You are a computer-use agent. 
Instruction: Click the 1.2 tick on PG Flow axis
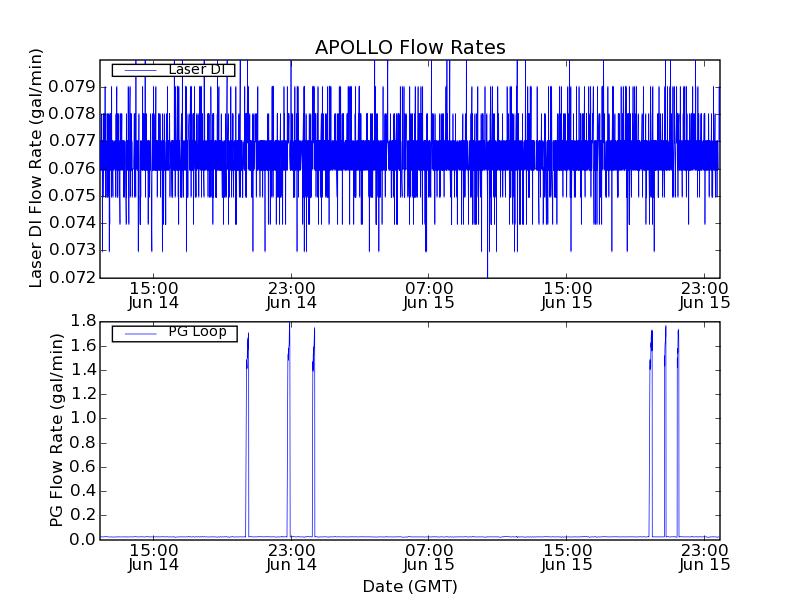tap(83, 394)
